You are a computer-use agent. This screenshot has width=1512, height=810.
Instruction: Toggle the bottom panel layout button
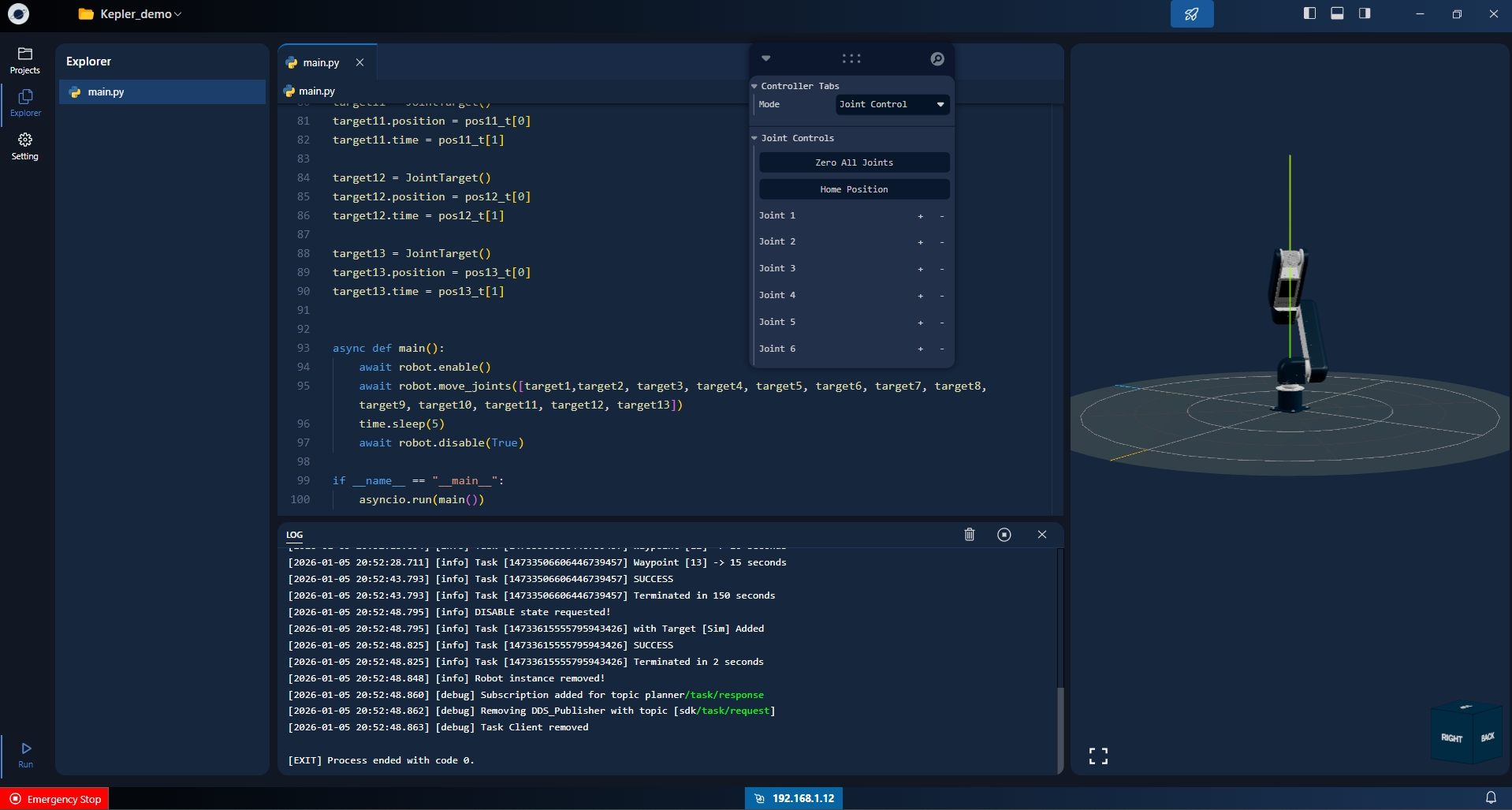(1337, 13)
